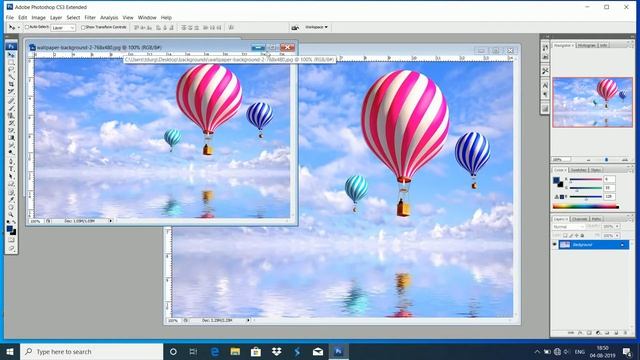Enable the Auto-Select checkbox
This screenshot has width=640, height=360.
pos(27,27)
